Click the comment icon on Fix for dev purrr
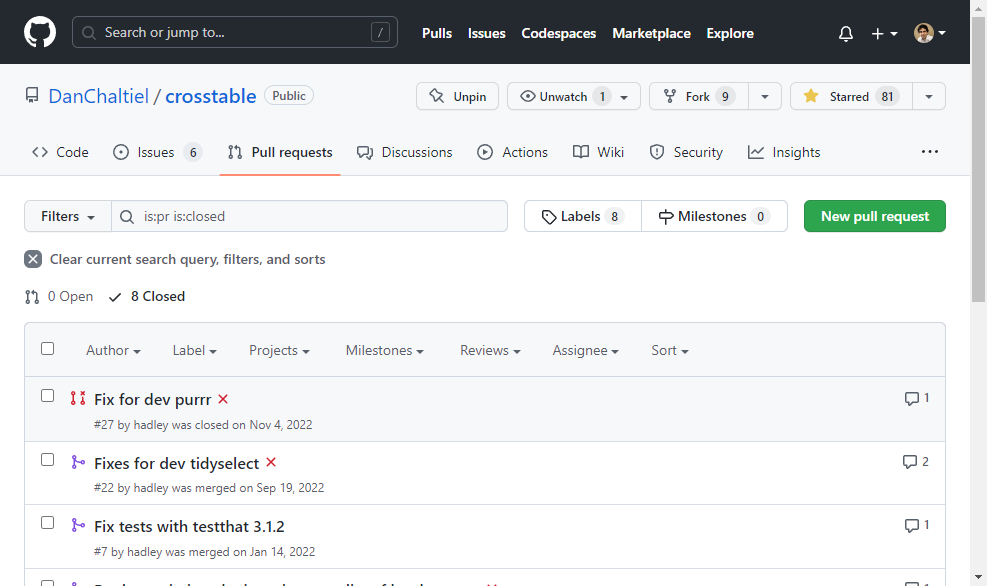987x586 pixels. (911, 398)
